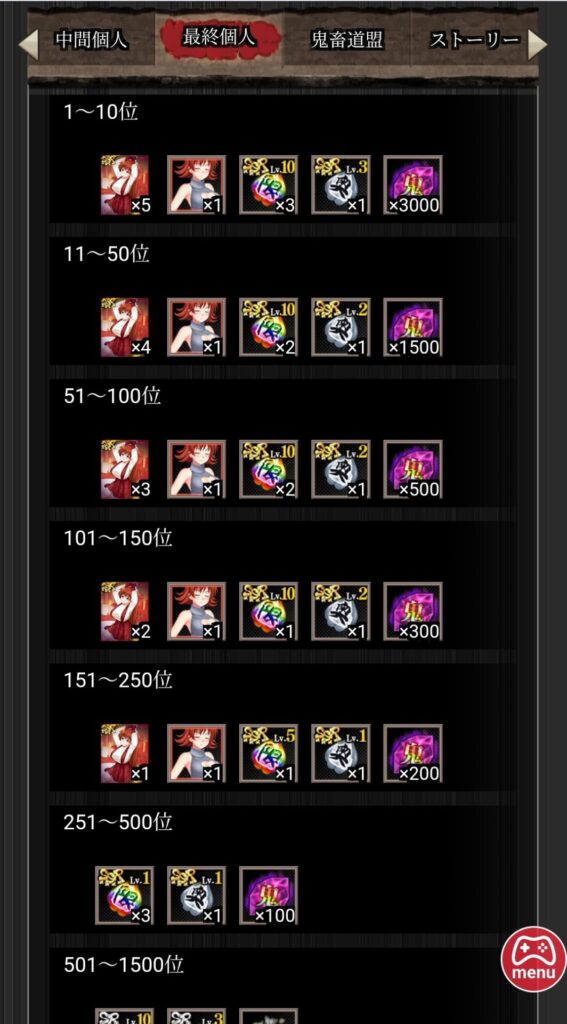Switch to the 中間個人 tab
Image resolution: width=567 pixels, height=1024 pixels.
[x=91, y=40]
